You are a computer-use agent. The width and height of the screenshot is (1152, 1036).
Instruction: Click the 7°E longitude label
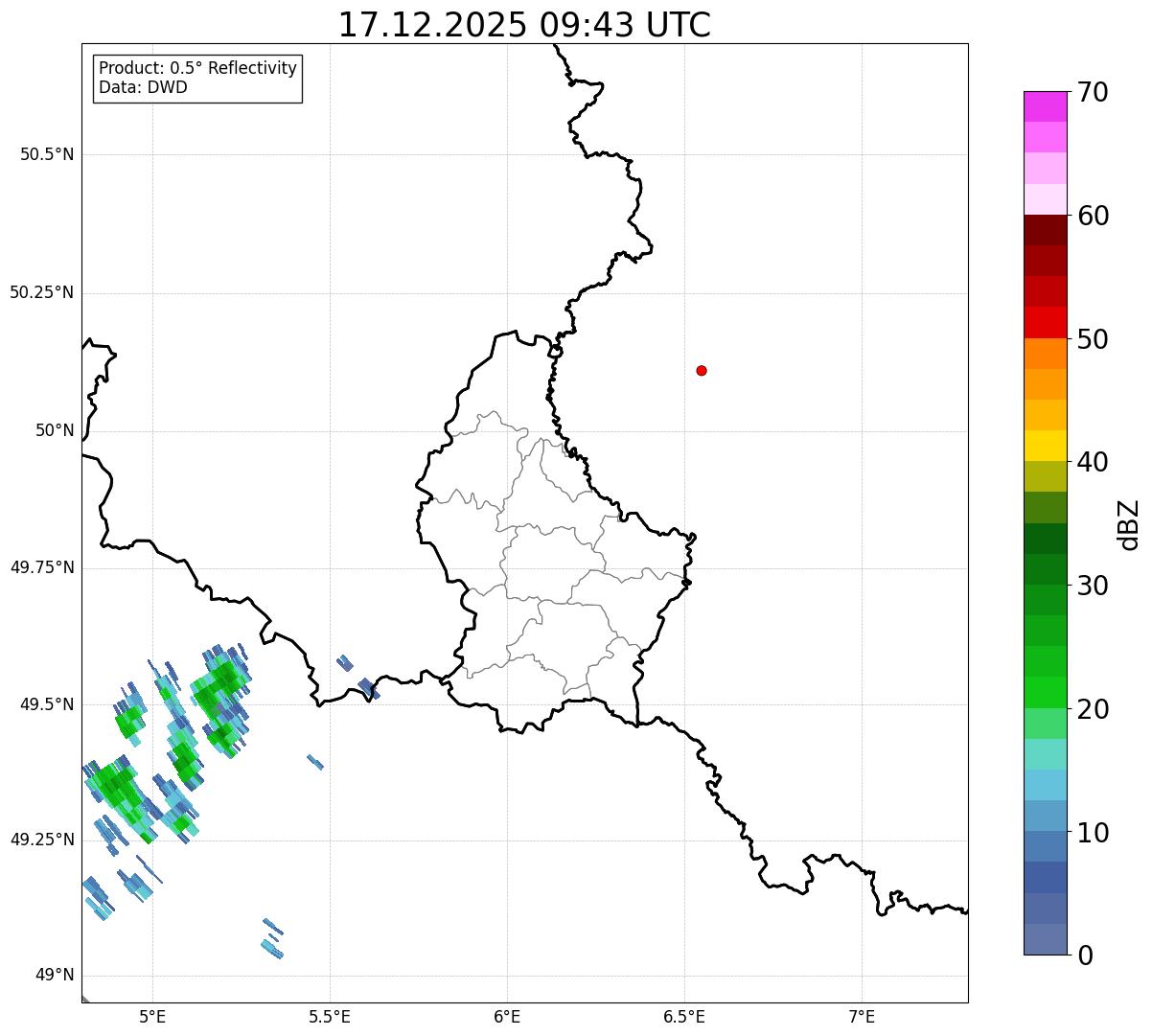(x=862, y=1016)
